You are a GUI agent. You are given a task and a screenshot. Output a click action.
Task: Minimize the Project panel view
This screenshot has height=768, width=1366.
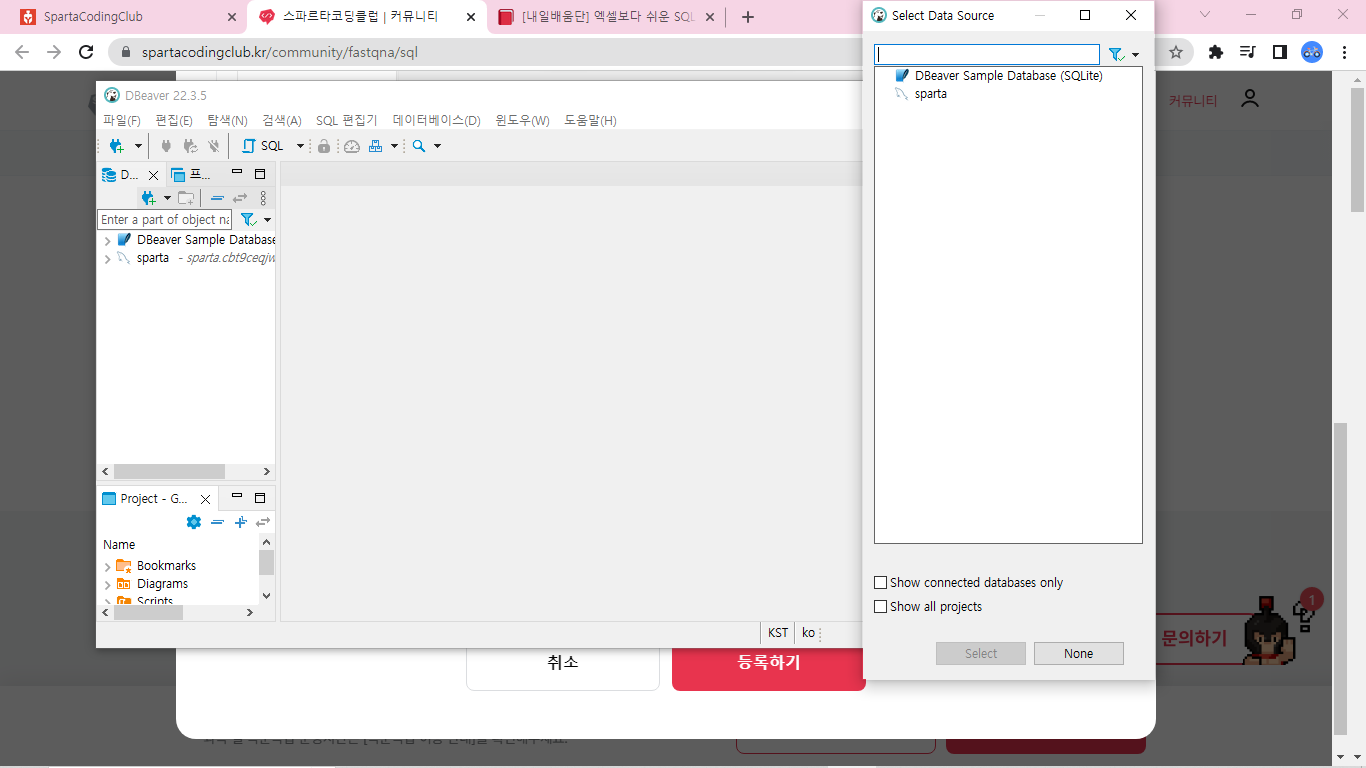tap(237, 496)
